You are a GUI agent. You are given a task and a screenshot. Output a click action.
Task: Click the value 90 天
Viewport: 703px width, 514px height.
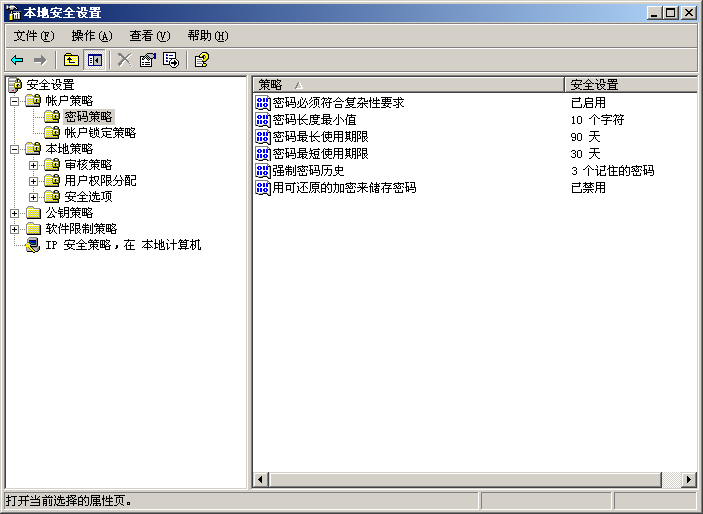pos(585,137)
